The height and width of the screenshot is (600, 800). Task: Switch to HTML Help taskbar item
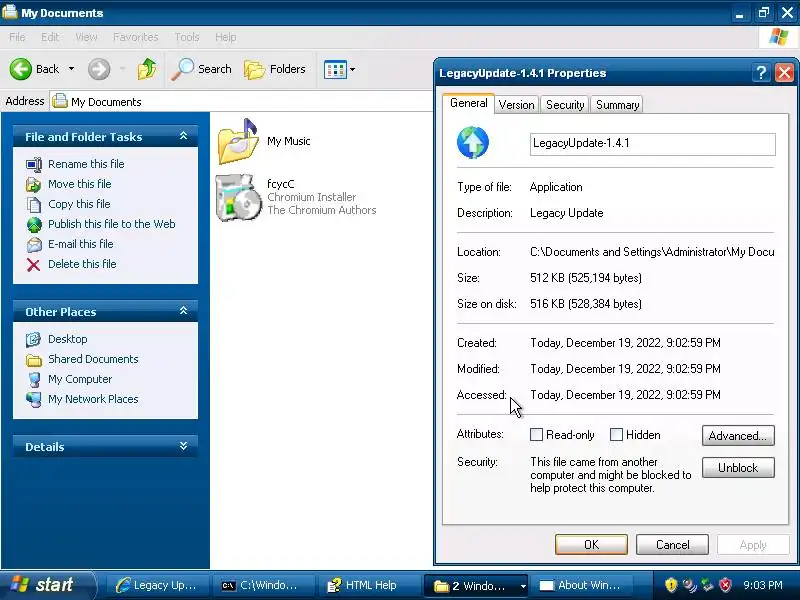pyautogui.click(x=368, y=585)
